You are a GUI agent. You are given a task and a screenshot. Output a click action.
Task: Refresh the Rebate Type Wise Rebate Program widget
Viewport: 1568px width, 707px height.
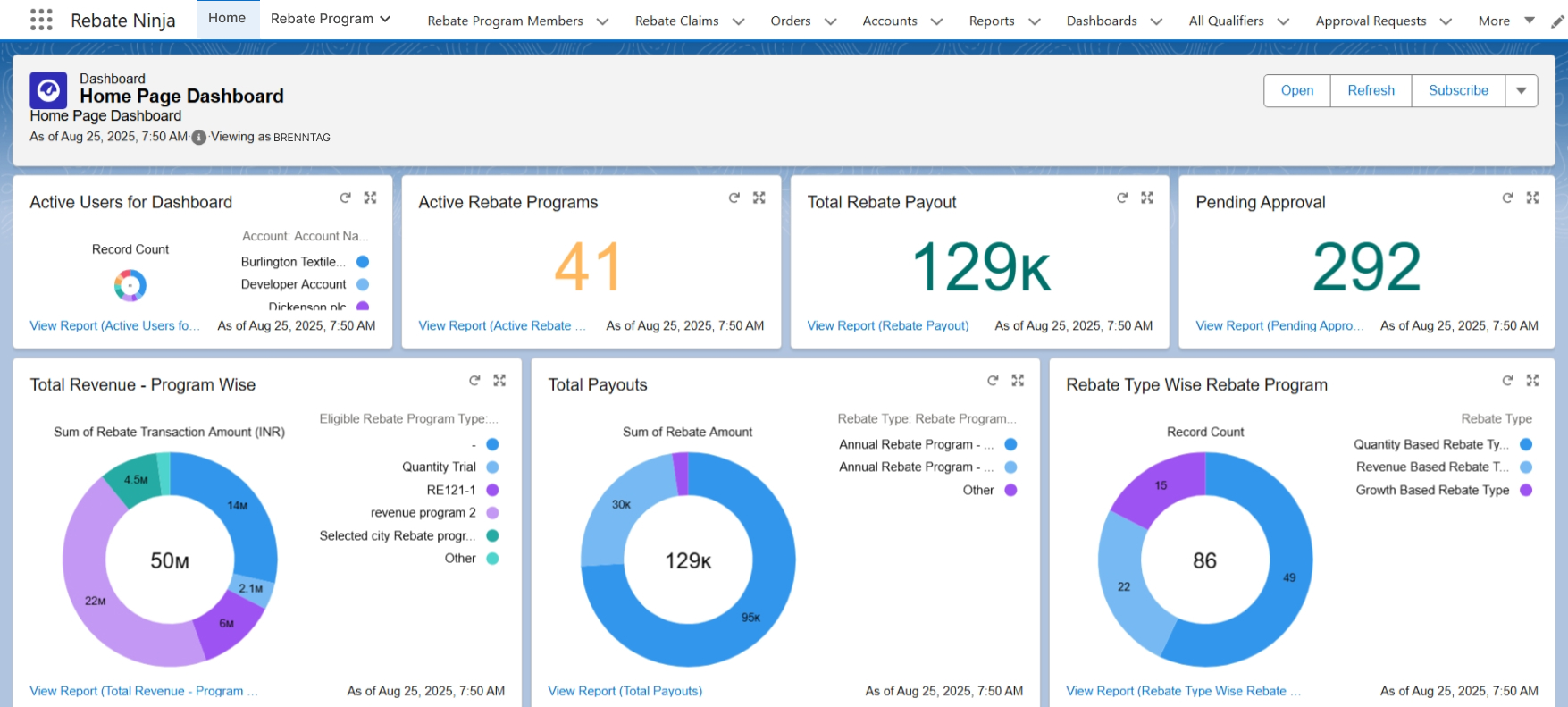click(x=1507, y=381)
